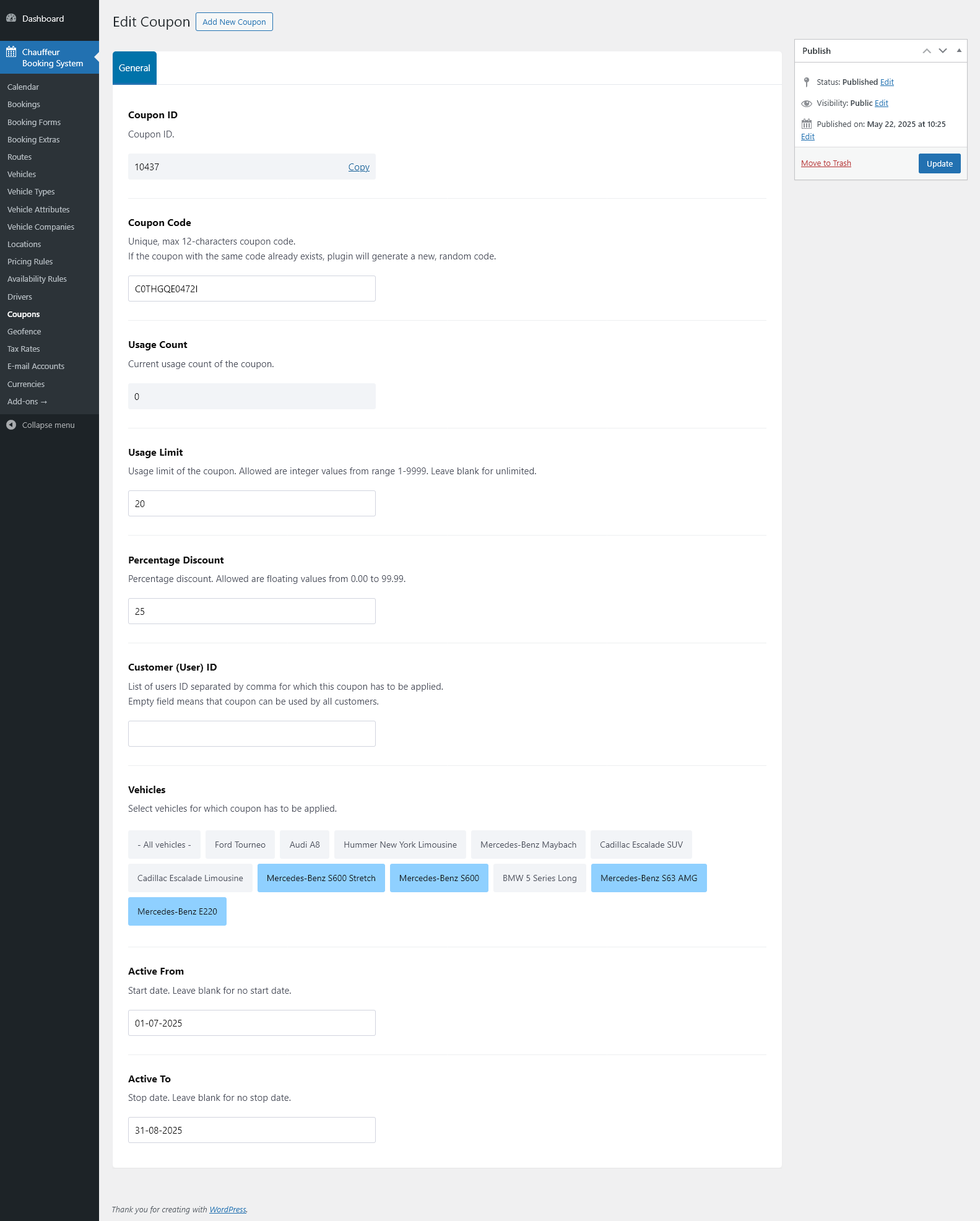Deselect Mercedes-Benz S600 vehicle

[x=439, y=878]
